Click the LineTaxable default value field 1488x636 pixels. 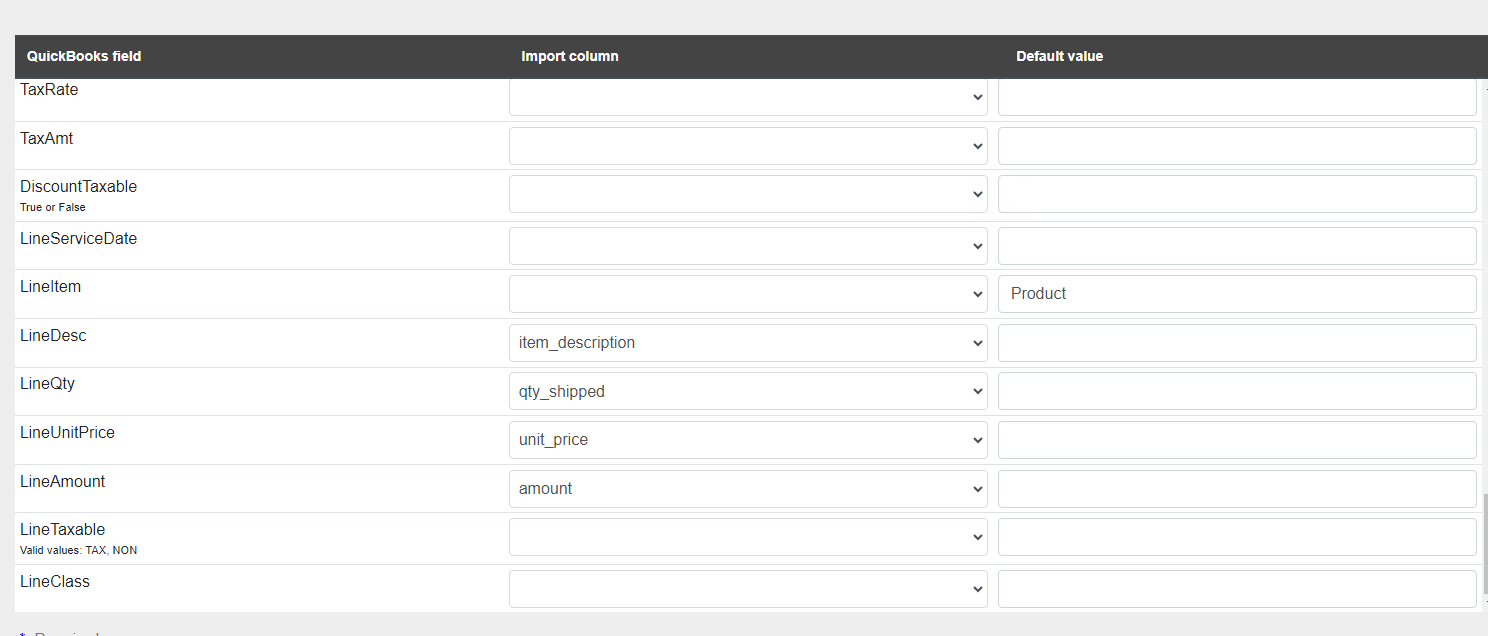point(1237,537)
